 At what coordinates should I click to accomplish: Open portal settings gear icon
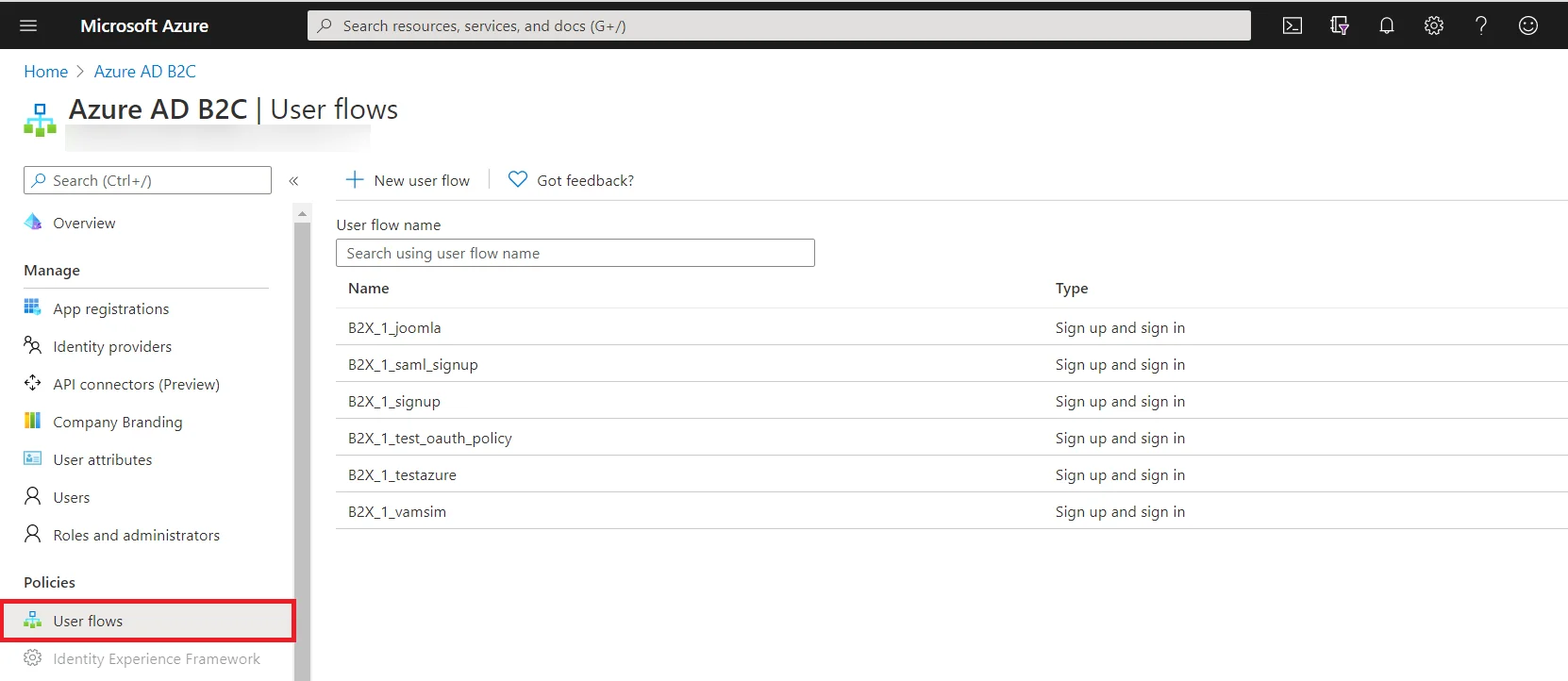(x=1434, y=25)
